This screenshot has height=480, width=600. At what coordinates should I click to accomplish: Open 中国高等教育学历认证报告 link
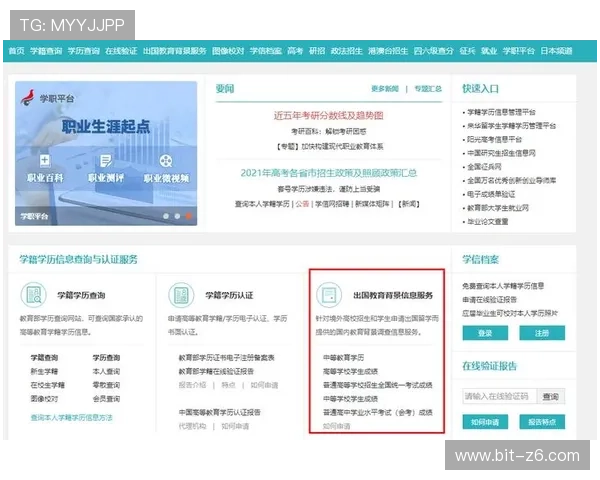click(x=220, y=412)
